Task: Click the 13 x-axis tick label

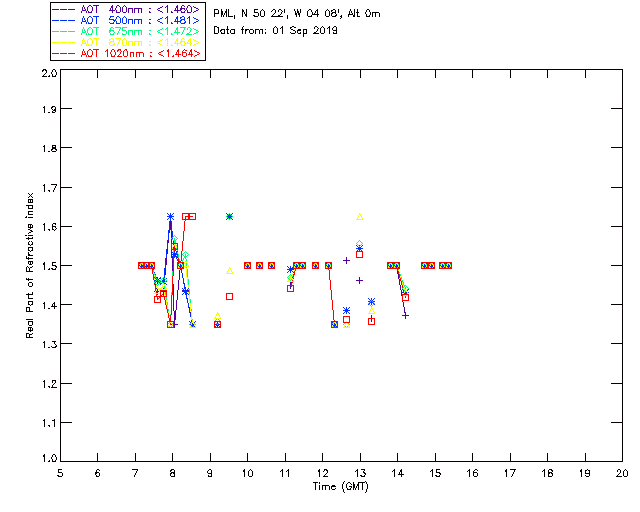Action: pyautogui.click(x=360, y=473)
